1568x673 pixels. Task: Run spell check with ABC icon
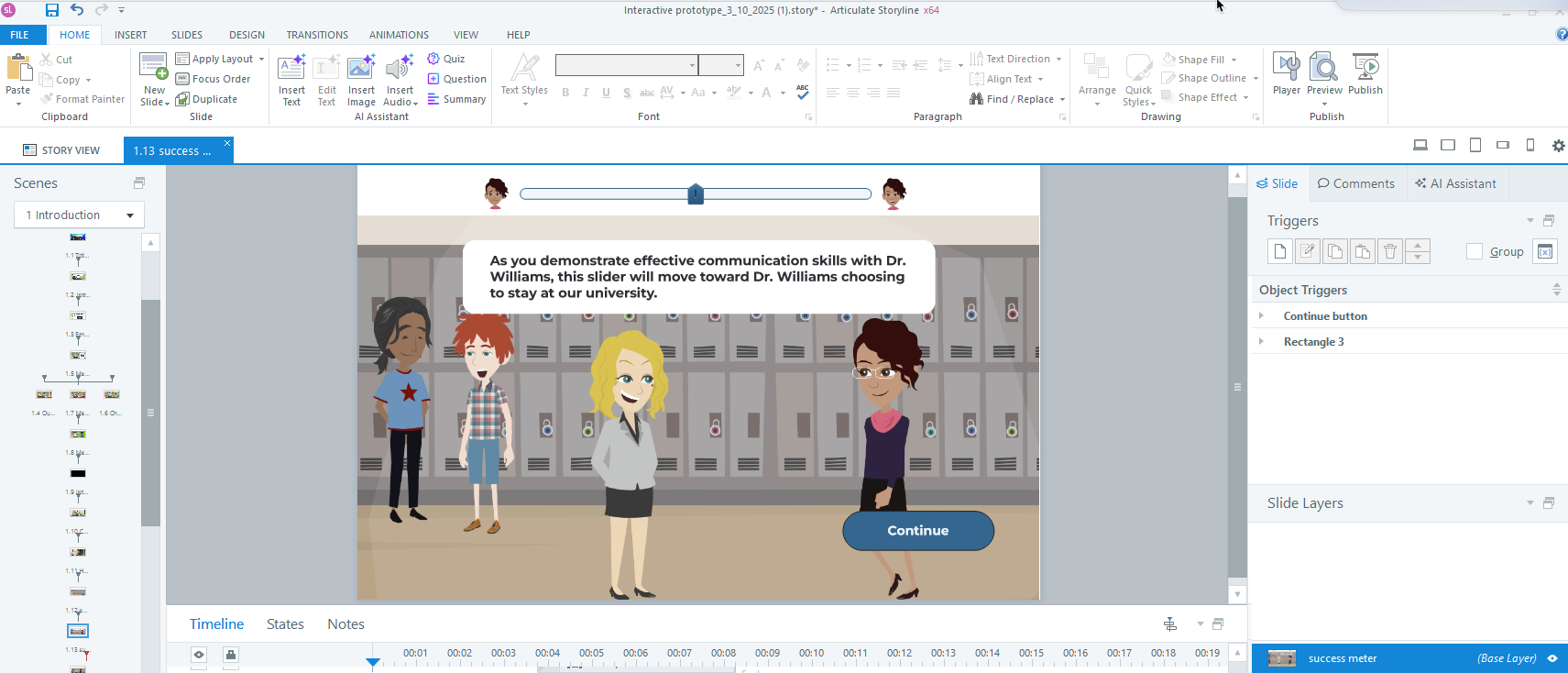coord(803,92)
